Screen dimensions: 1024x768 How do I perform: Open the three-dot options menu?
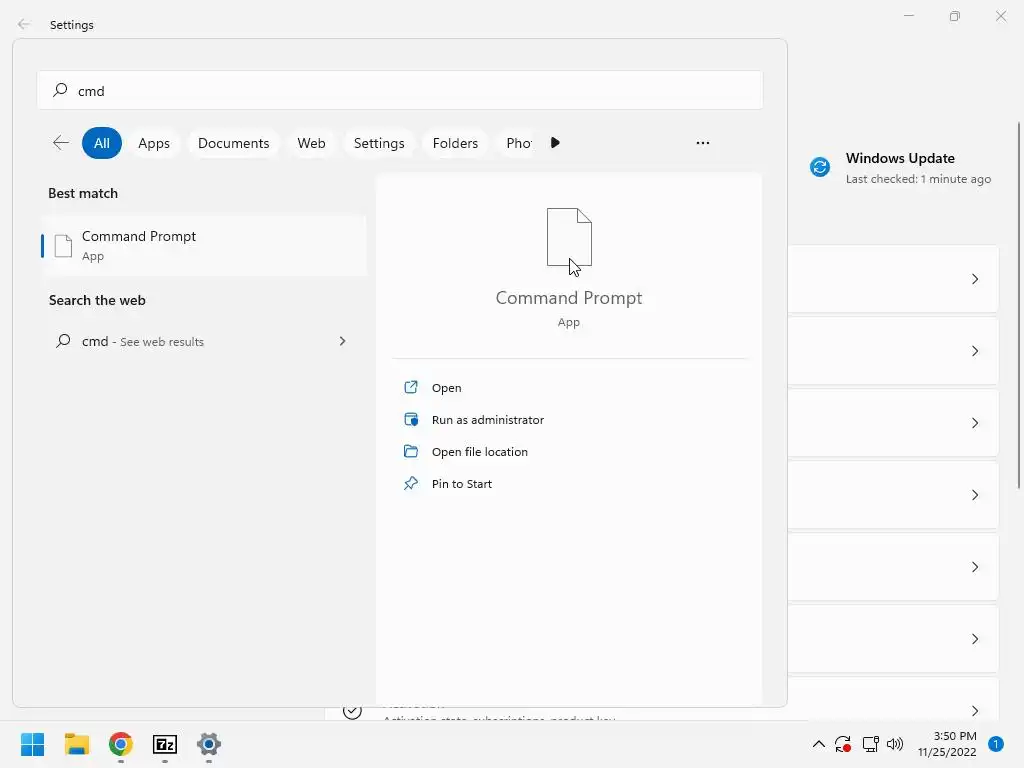pyautogui.click(x=703, y=142)
